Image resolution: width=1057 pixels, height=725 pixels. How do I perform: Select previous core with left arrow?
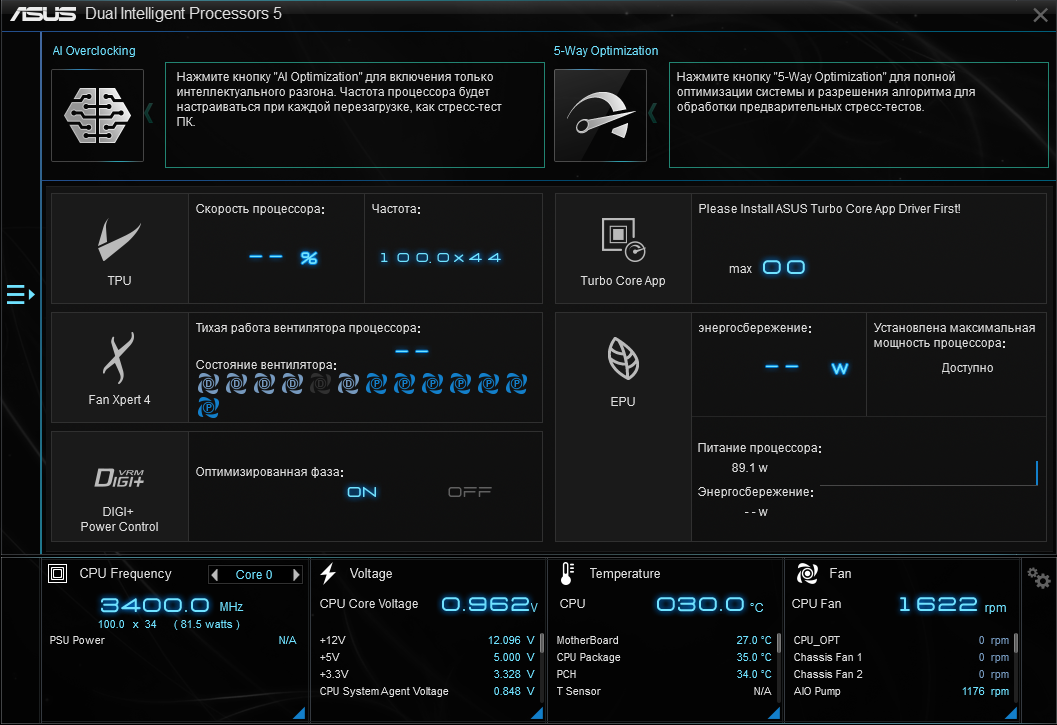click(215, 575)
